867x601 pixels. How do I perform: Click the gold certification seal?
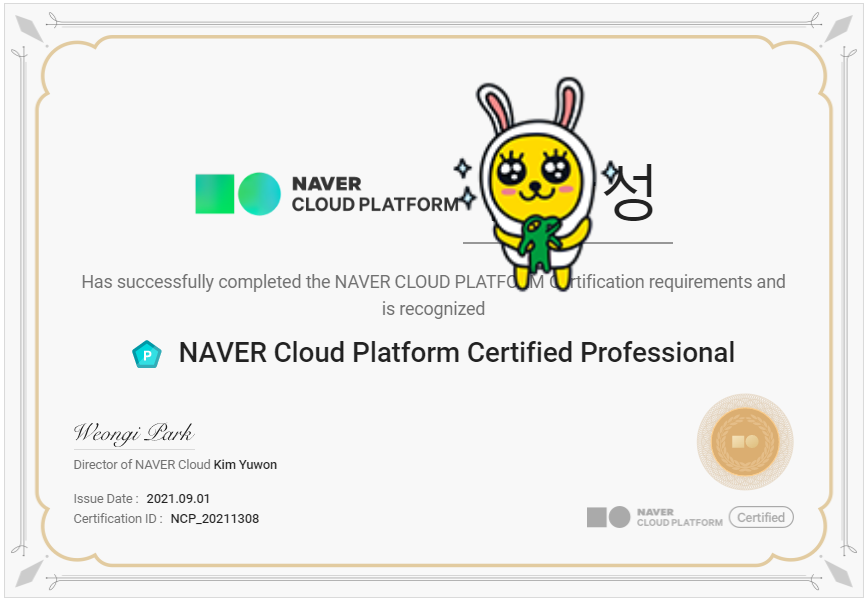click(745, 442)
